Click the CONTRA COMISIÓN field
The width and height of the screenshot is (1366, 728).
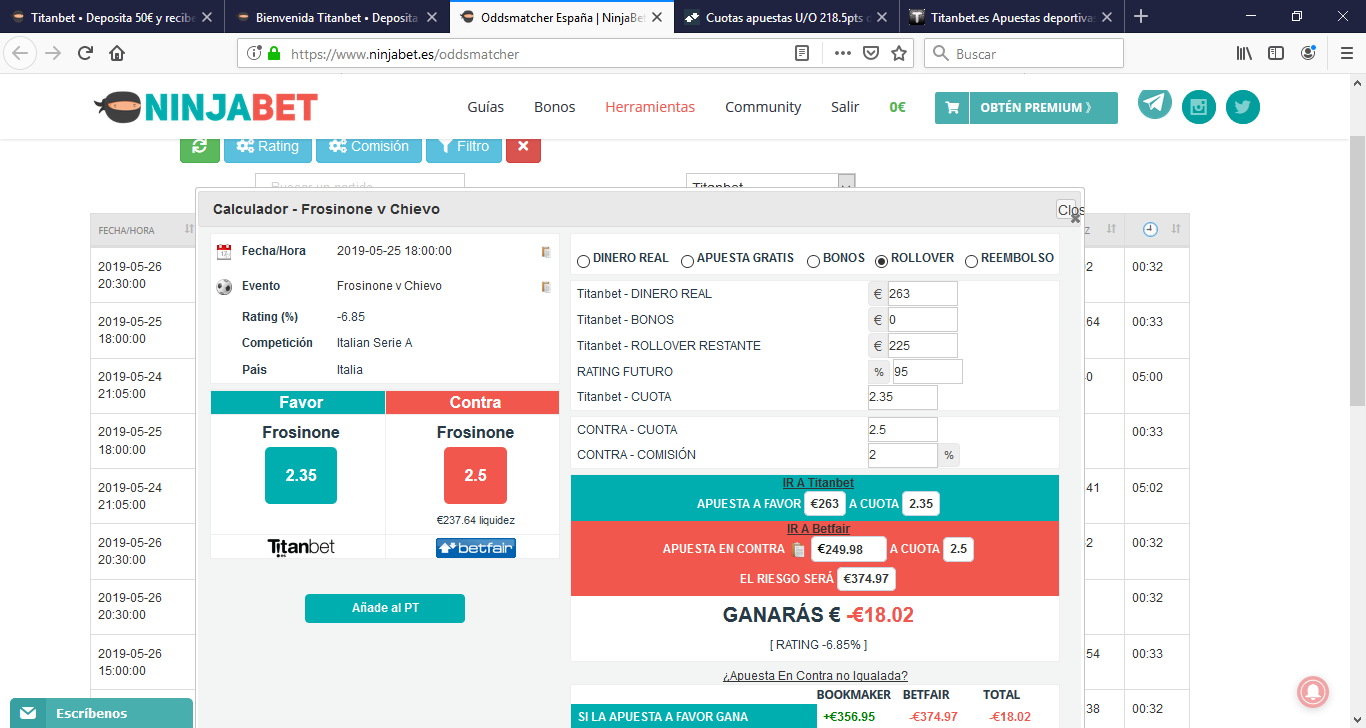click(x=903, y=455)
